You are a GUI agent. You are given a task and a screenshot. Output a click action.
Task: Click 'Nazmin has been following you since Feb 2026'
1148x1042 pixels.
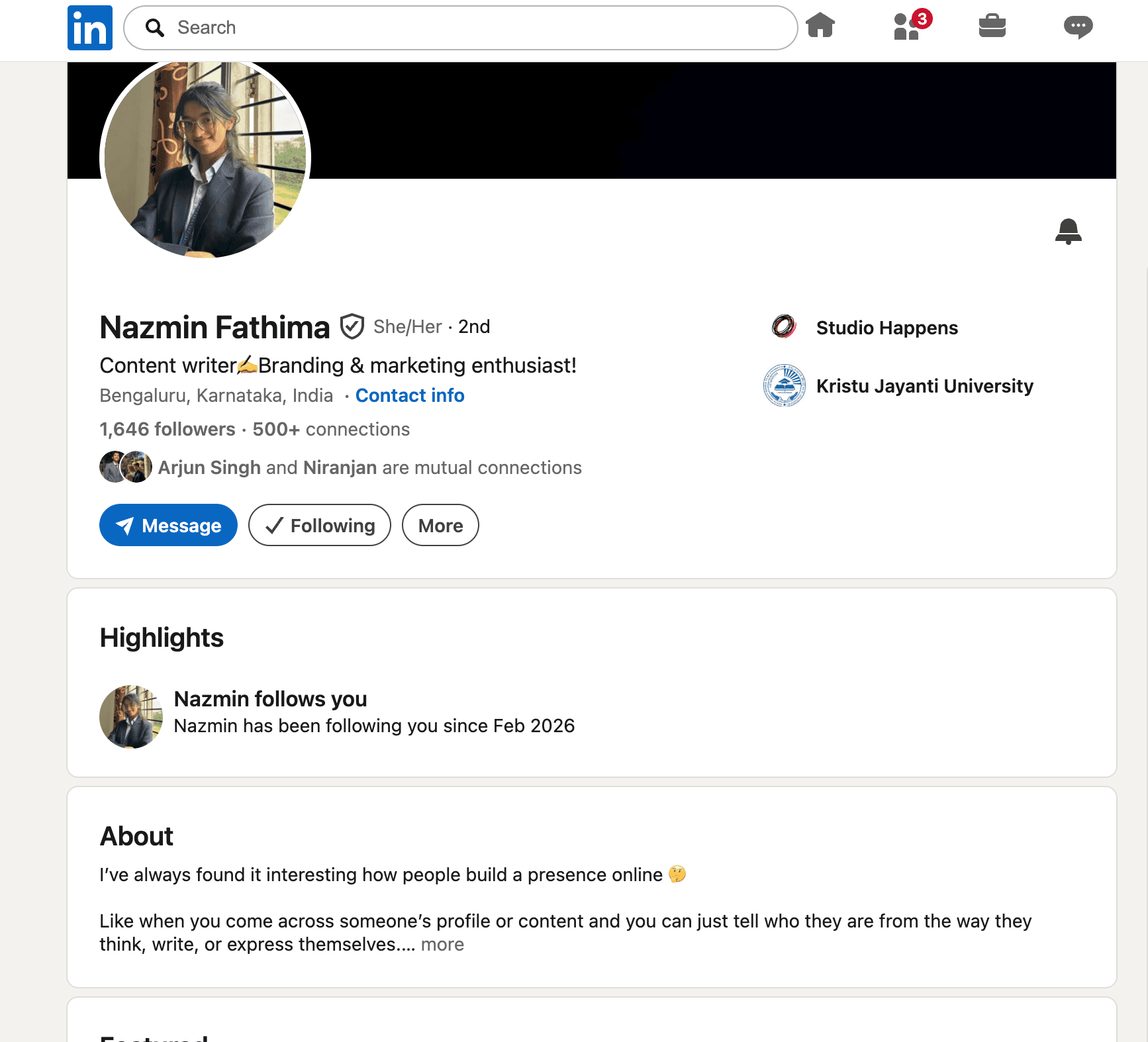coord(374,726)
